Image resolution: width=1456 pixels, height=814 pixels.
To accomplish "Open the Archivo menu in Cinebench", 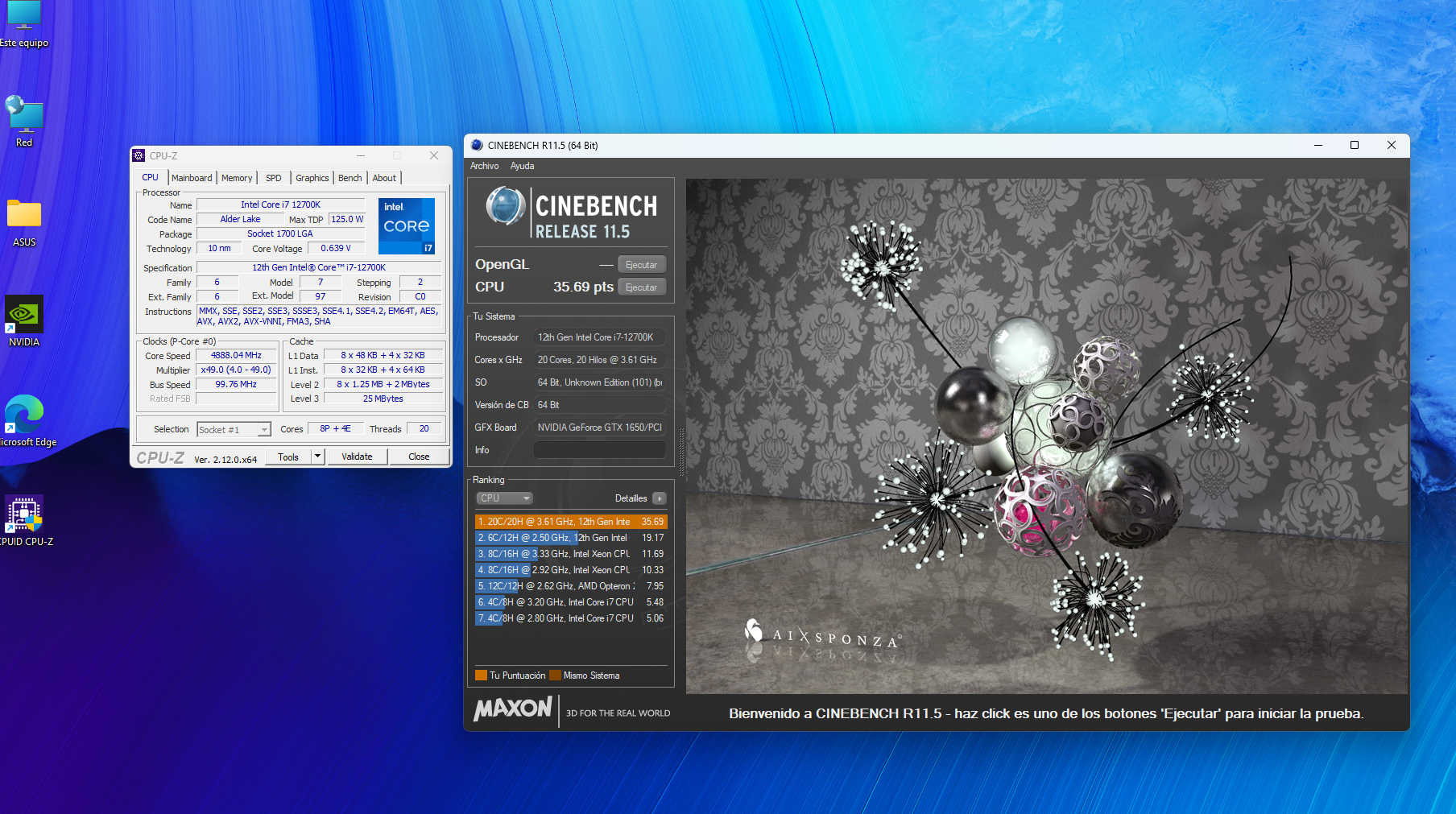I will pos(484,166).
